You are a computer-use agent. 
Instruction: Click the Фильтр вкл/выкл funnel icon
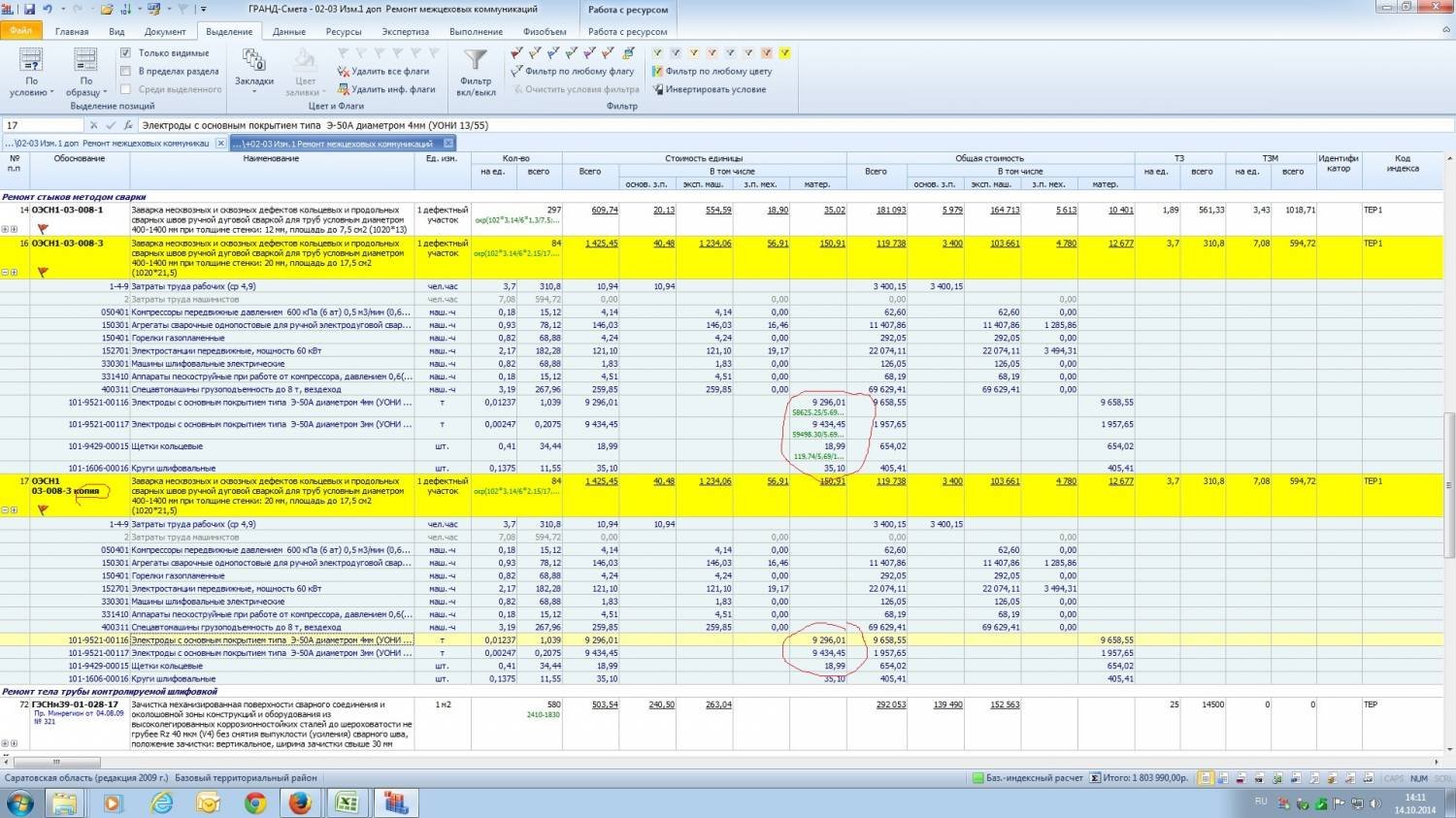(x=476, y=62)
